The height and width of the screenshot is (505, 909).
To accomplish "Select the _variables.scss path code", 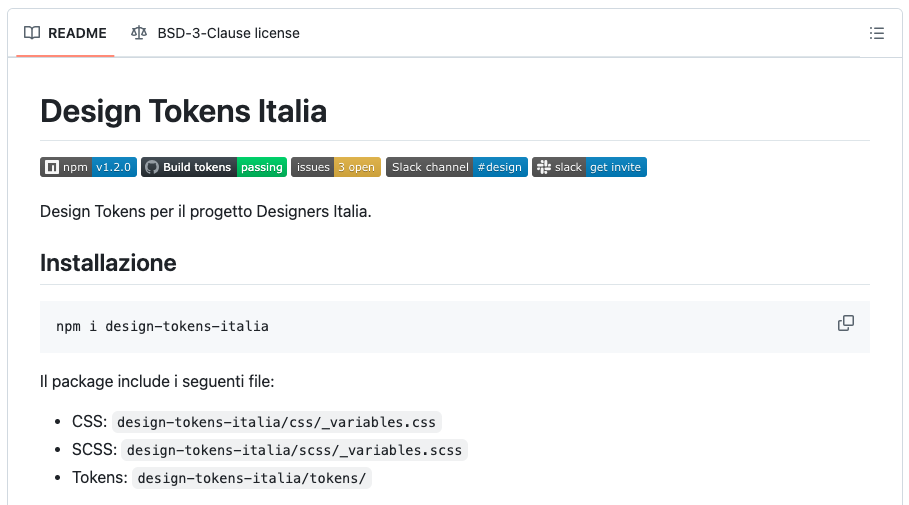I will (x=294, y=450).
